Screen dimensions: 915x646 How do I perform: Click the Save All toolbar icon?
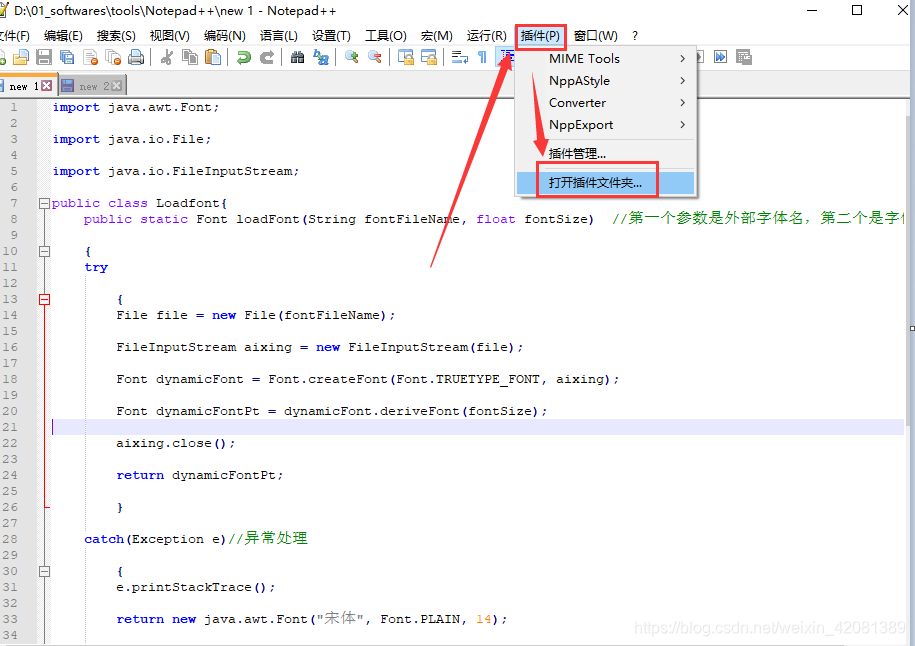(67, 57)
